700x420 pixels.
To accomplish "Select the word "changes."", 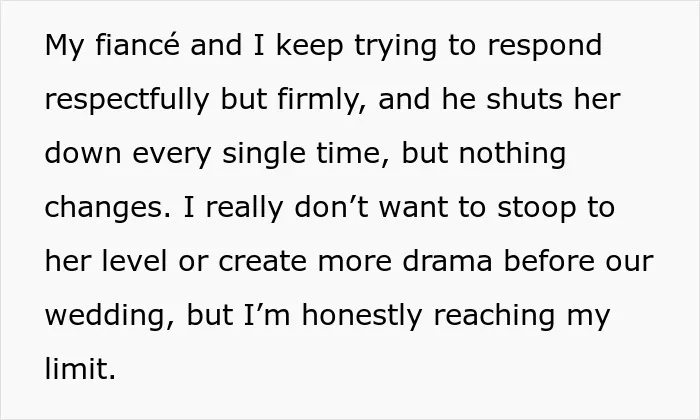I will click(x=108, y=208).
